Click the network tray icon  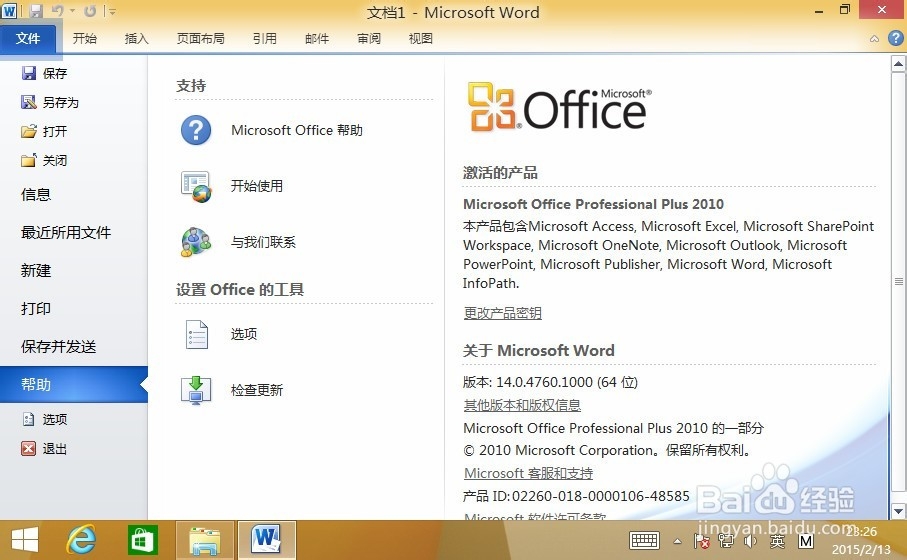point(726,541)
